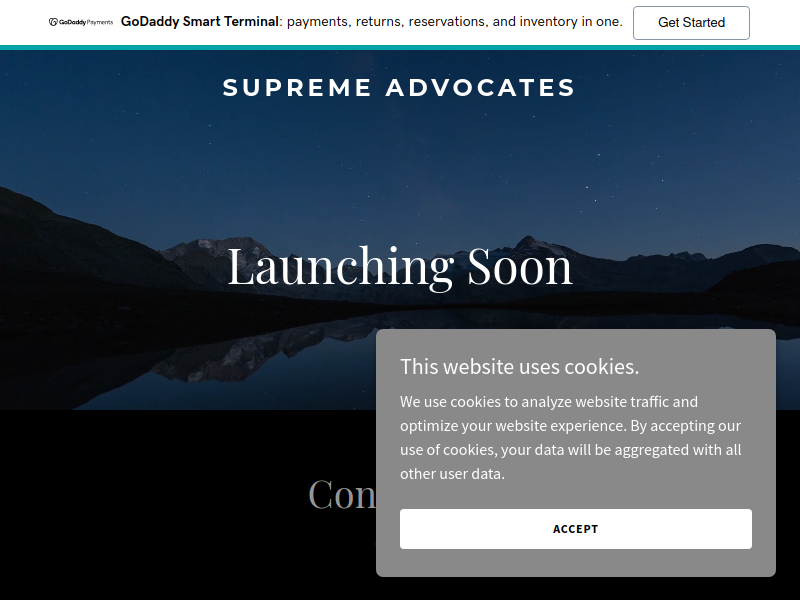Click "This website uses cookies." heading

[519, 367]
